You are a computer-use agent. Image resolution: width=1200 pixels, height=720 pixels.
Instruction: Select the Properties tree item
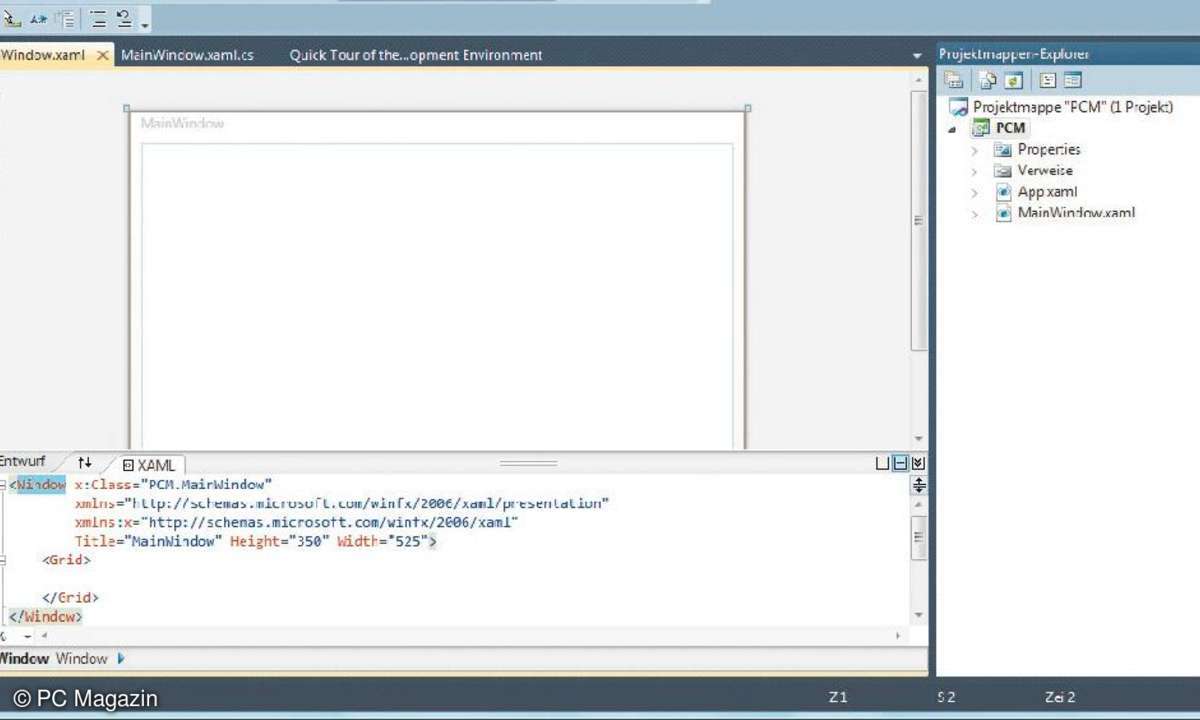(1049, 149)
